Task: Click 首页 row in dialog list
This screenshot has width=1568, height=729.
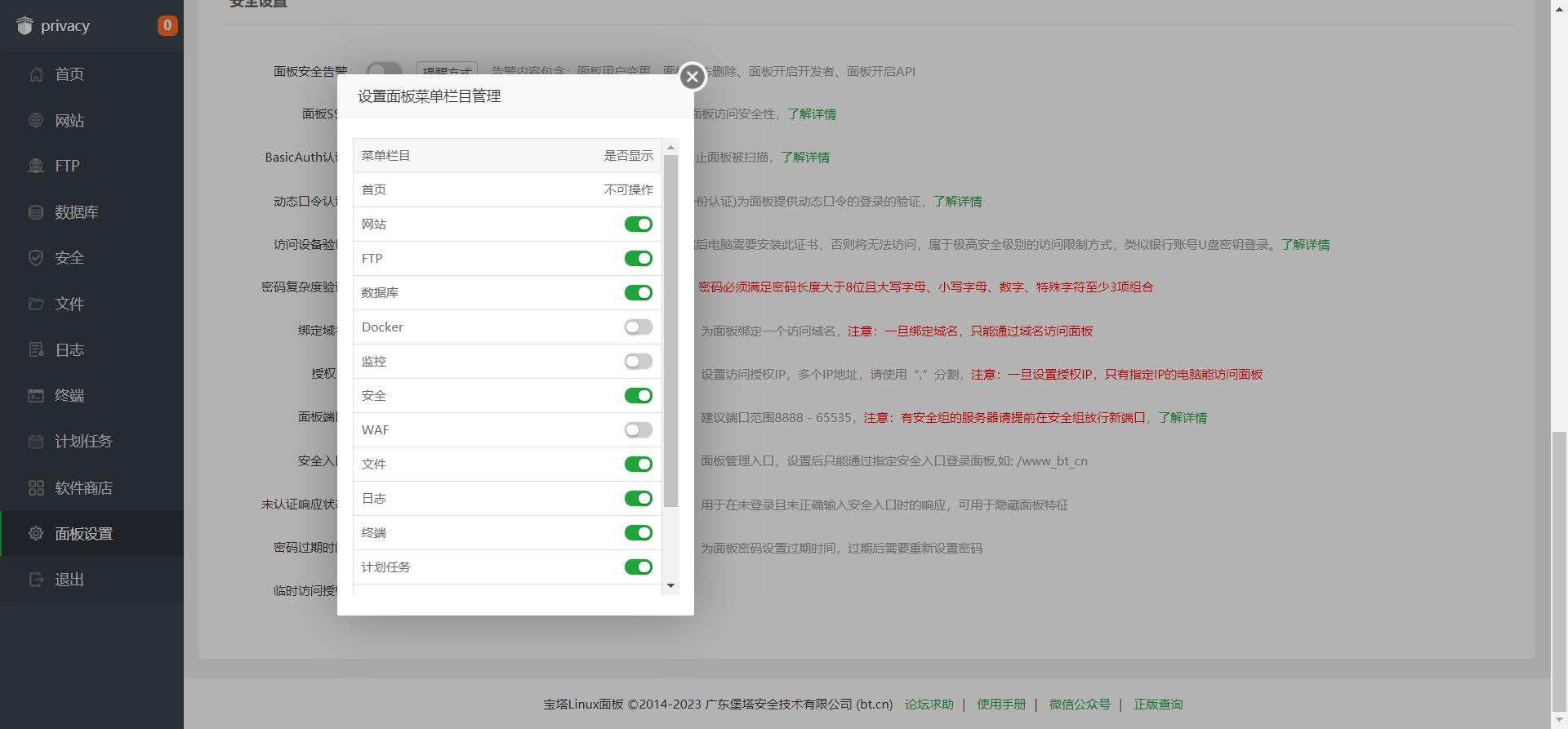Action: tap(507, 190)
